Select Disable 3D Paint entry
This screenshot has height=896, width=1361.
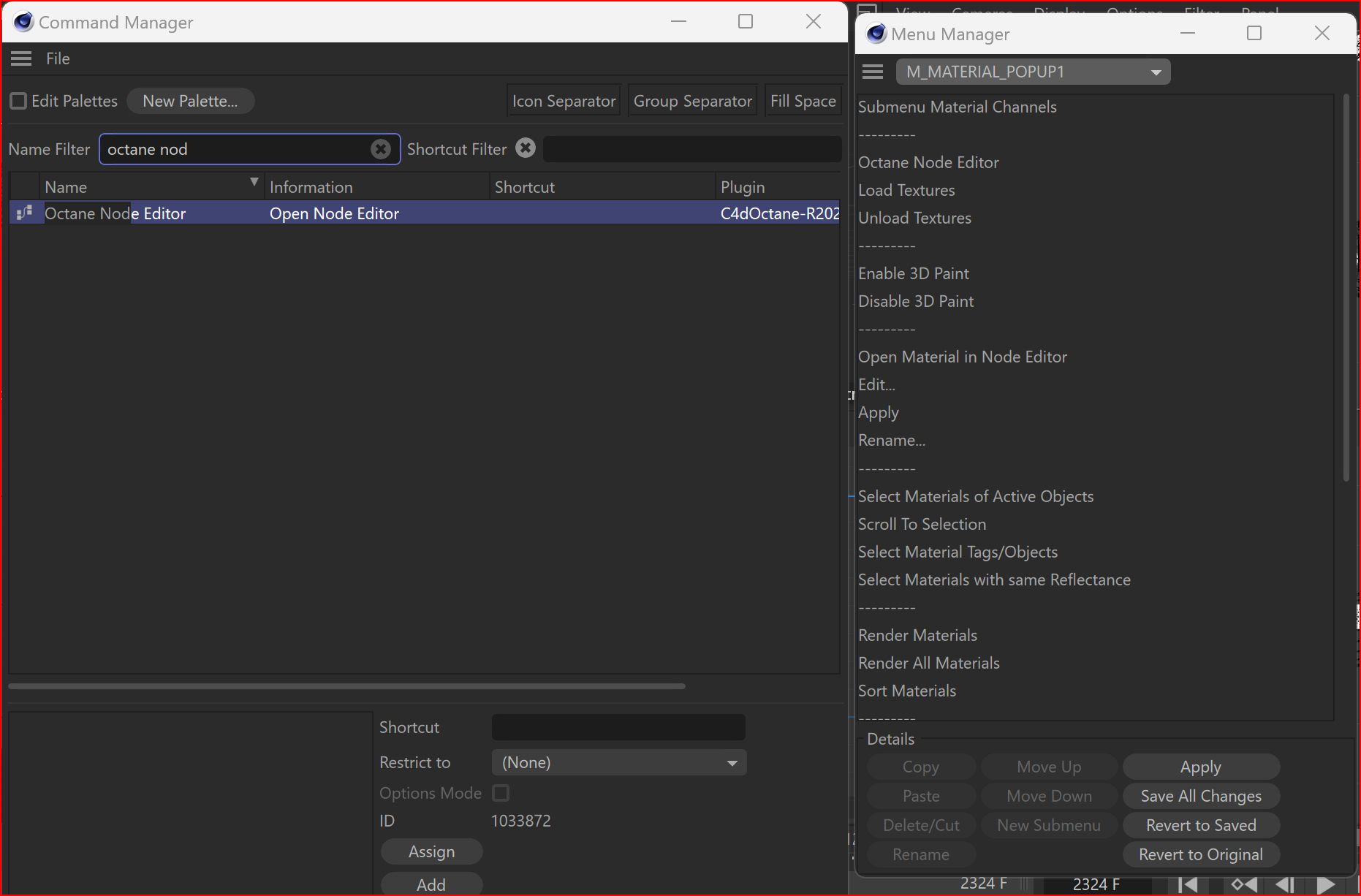pos(916,301)
